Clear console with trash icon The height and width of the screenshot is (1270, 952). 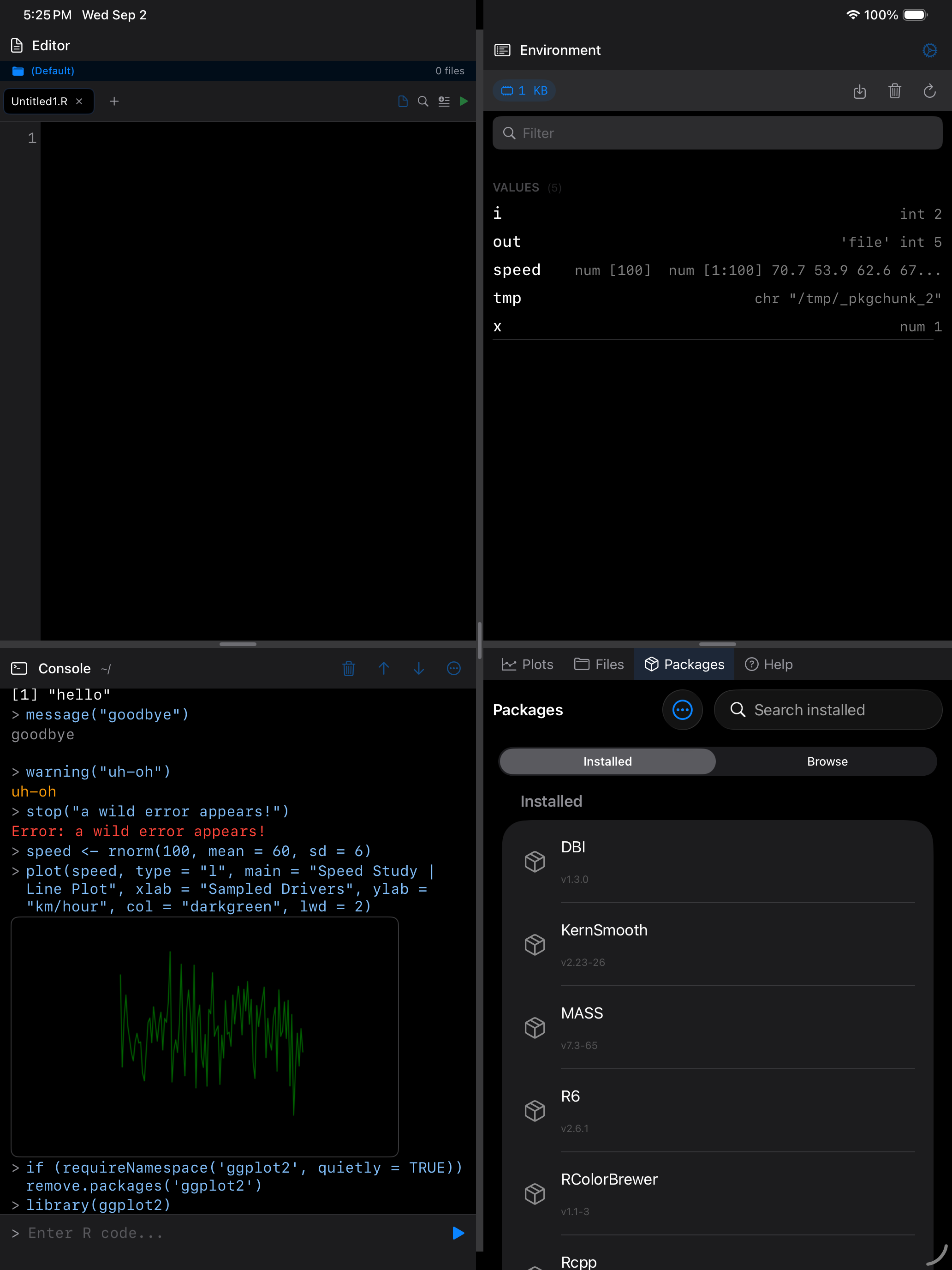pyautogui.click(x=348, y=668)
